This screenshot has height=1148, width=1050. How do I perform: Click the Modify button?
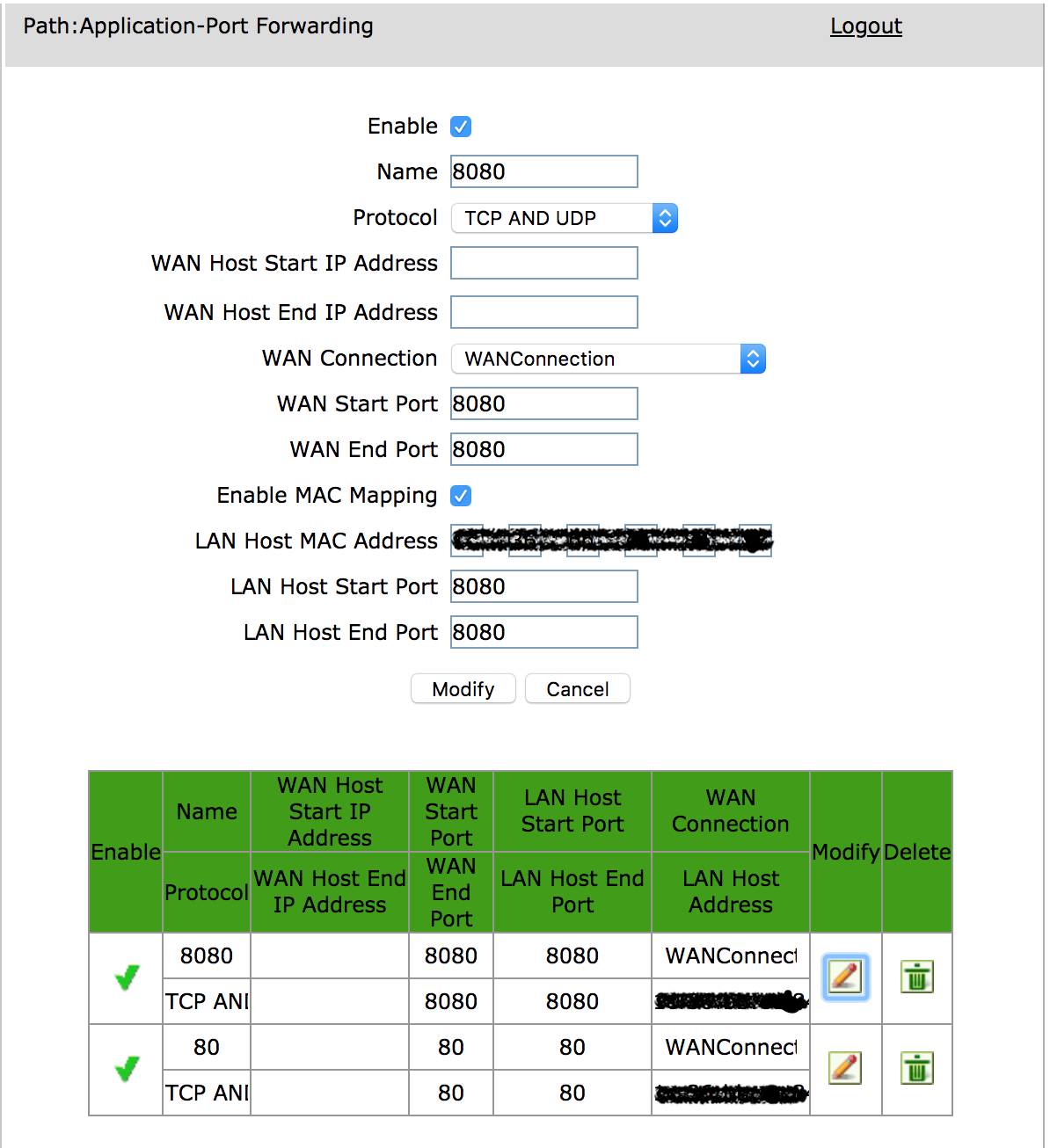point(463,688)
